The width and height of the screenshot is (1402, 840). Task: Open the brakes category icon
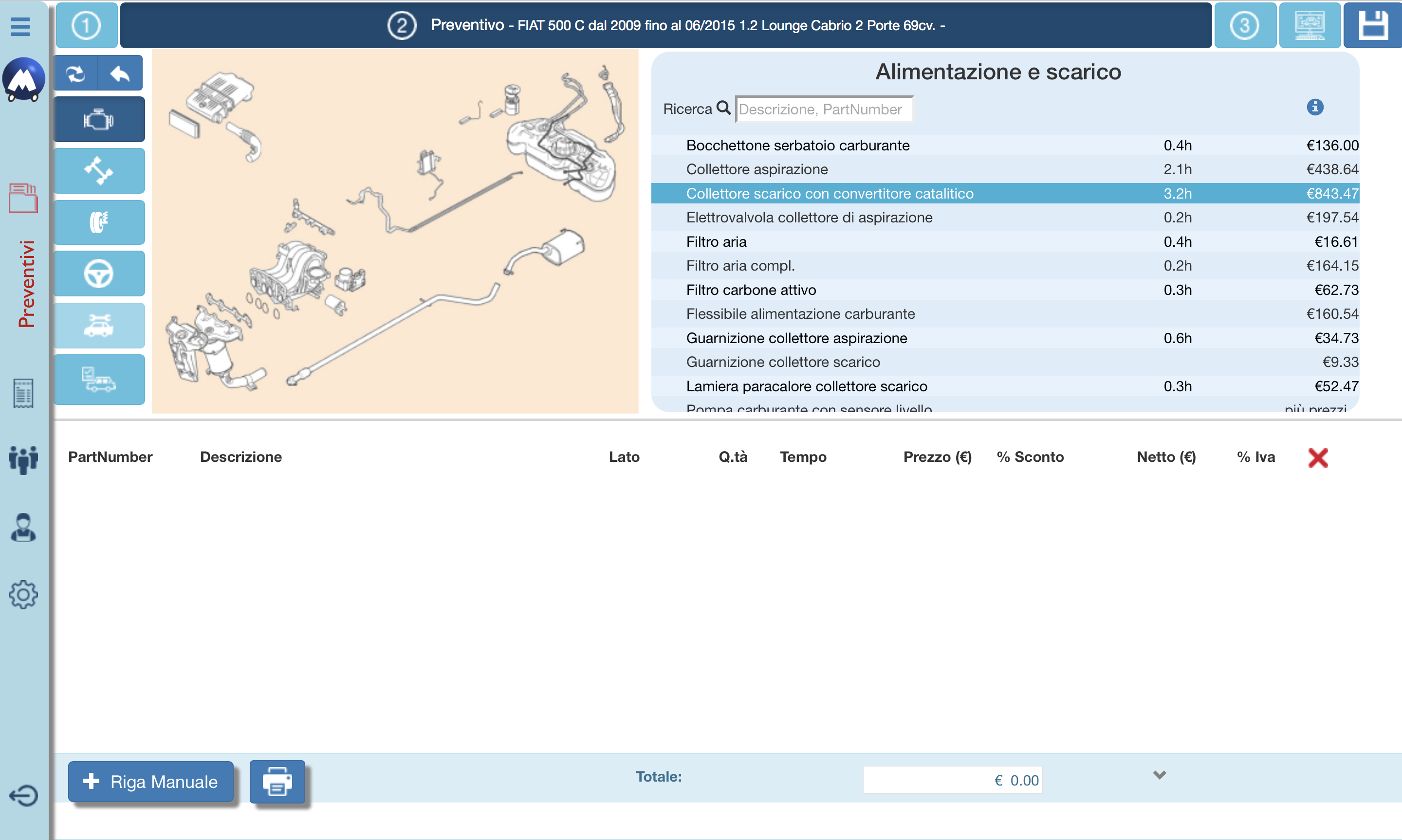(99, 222)
